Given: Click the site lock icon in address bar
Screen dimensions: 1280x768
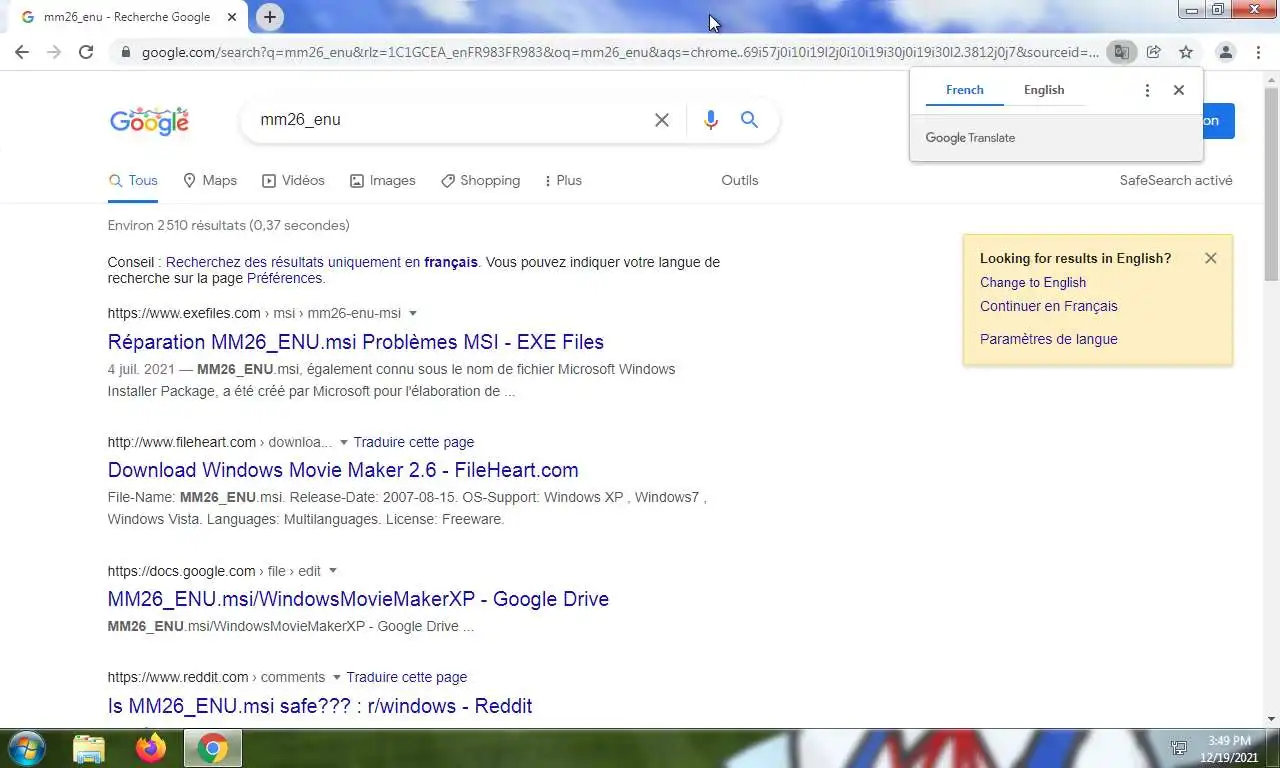Looking at the screenshot, I should click(x=125, y=52).
